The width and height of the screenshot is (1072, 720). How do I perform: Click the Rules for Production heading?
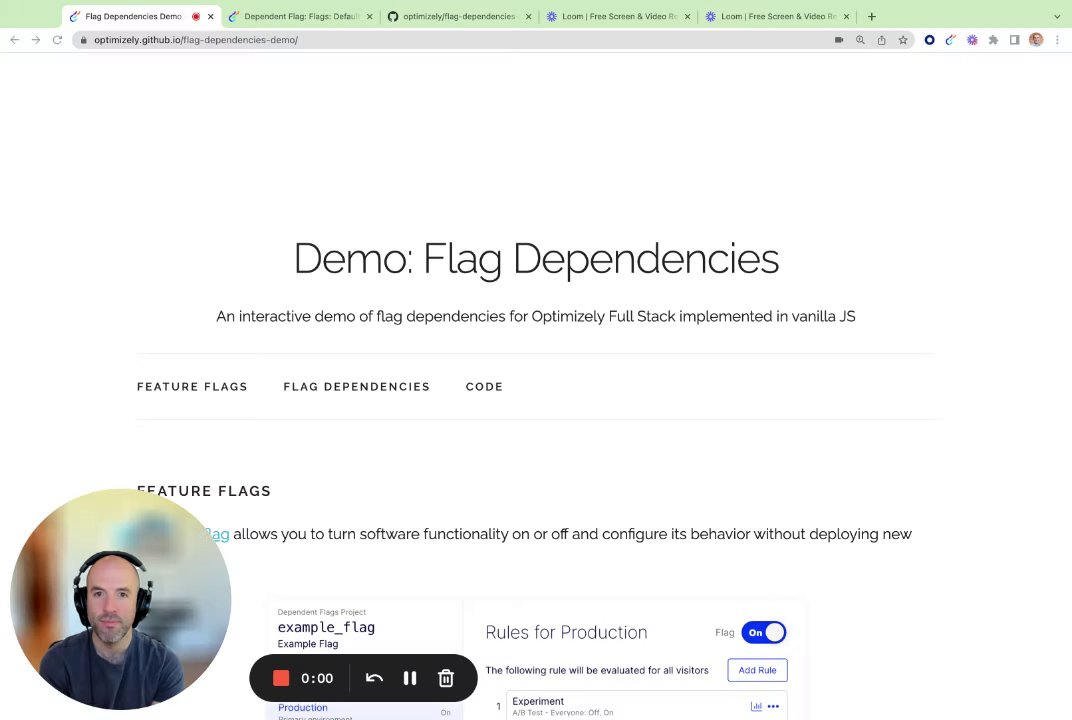[x=566, y=632]
